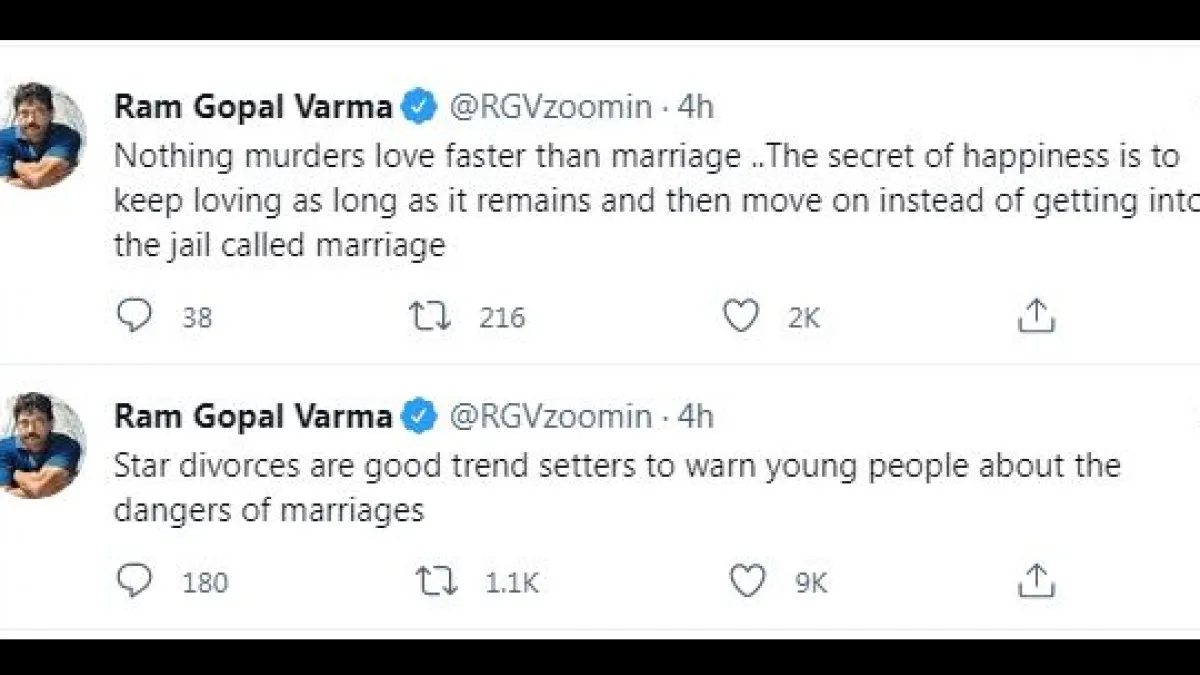Click Ram Gopal Varma name on second tweet
Screen dimensions: 1200x675
[253, 417]
